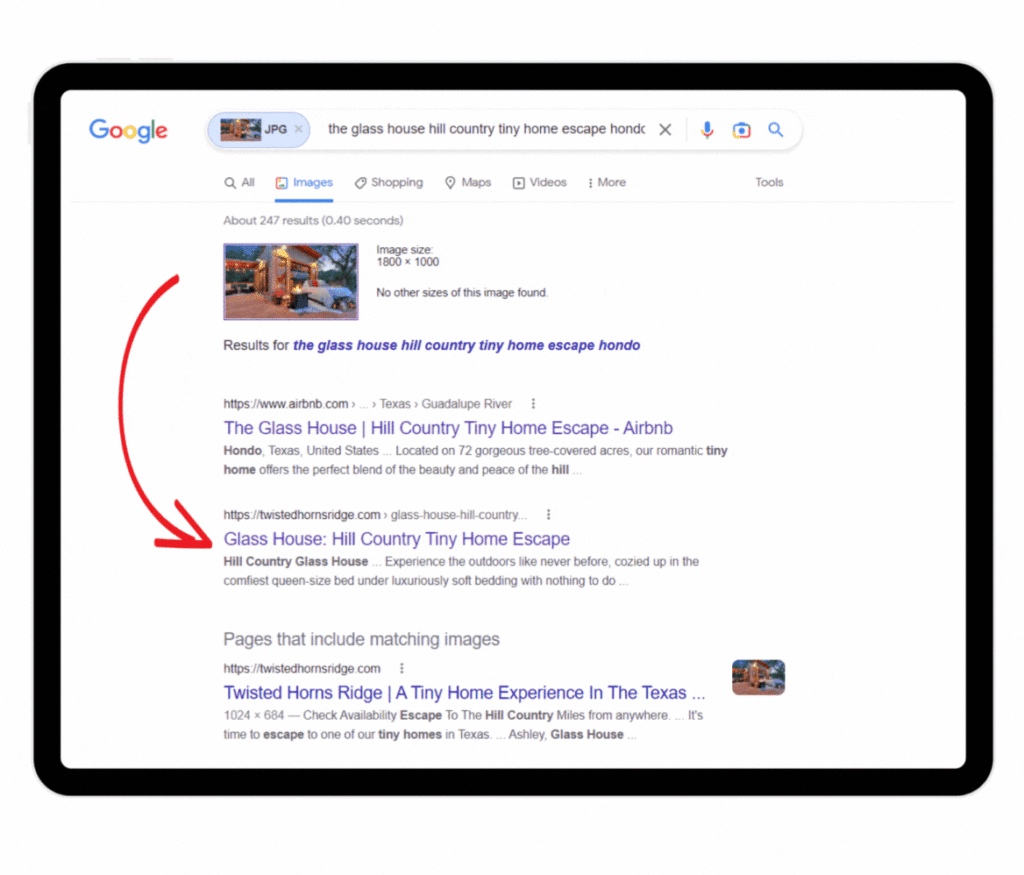Clear the search box text
1024x875 pixels.
(665, 130)
